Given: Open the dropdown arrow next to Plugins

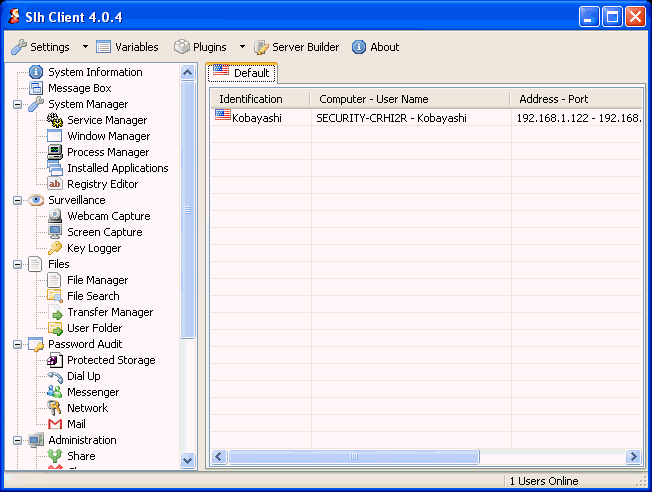Looking at the screenshot, I should click(241, 47).
